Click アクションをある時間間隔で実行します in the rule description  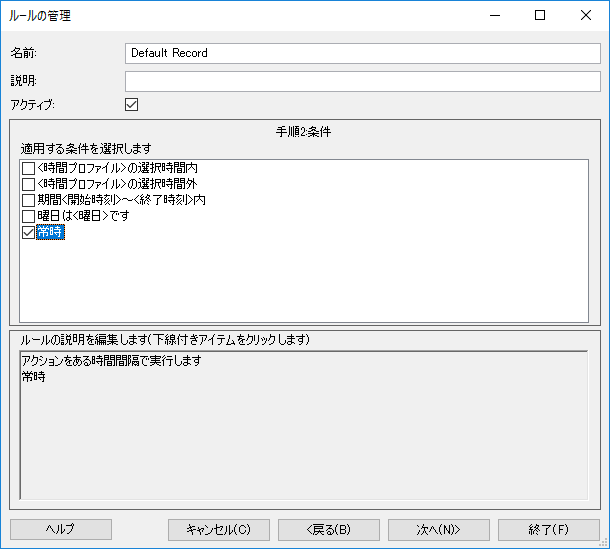[112, 361]
